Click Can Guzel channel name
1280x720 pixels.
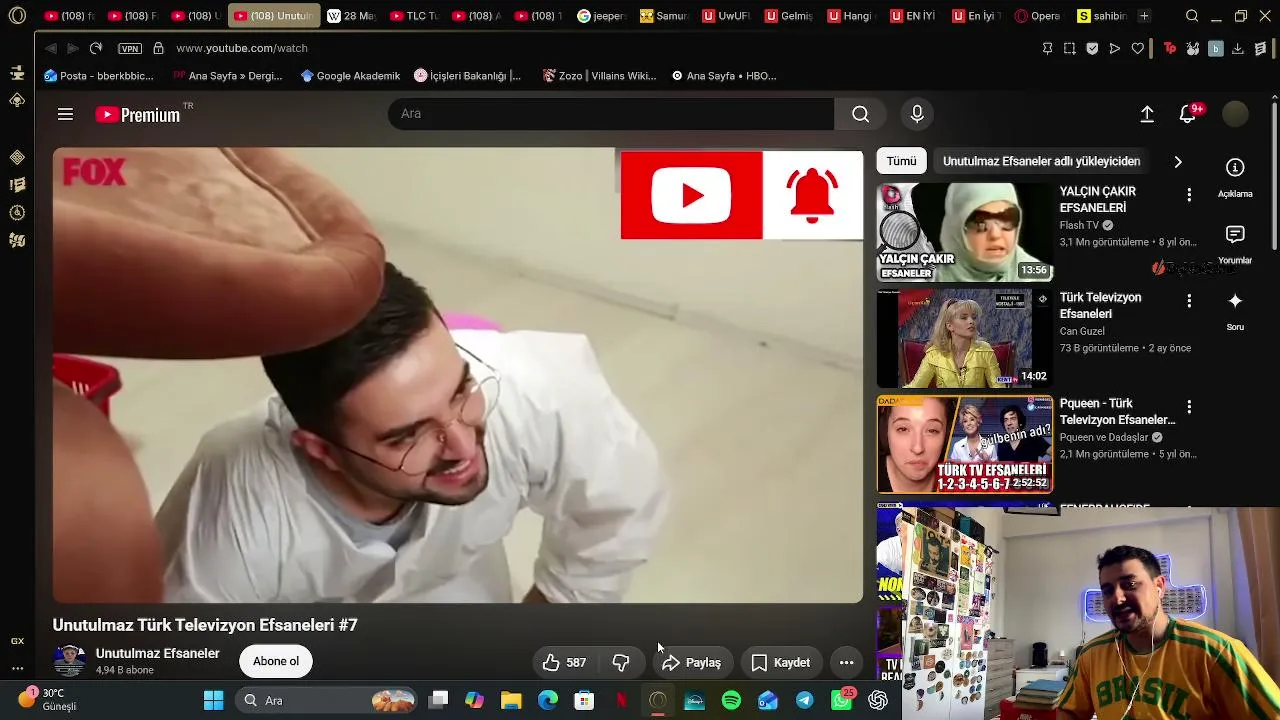(1082, 331)
